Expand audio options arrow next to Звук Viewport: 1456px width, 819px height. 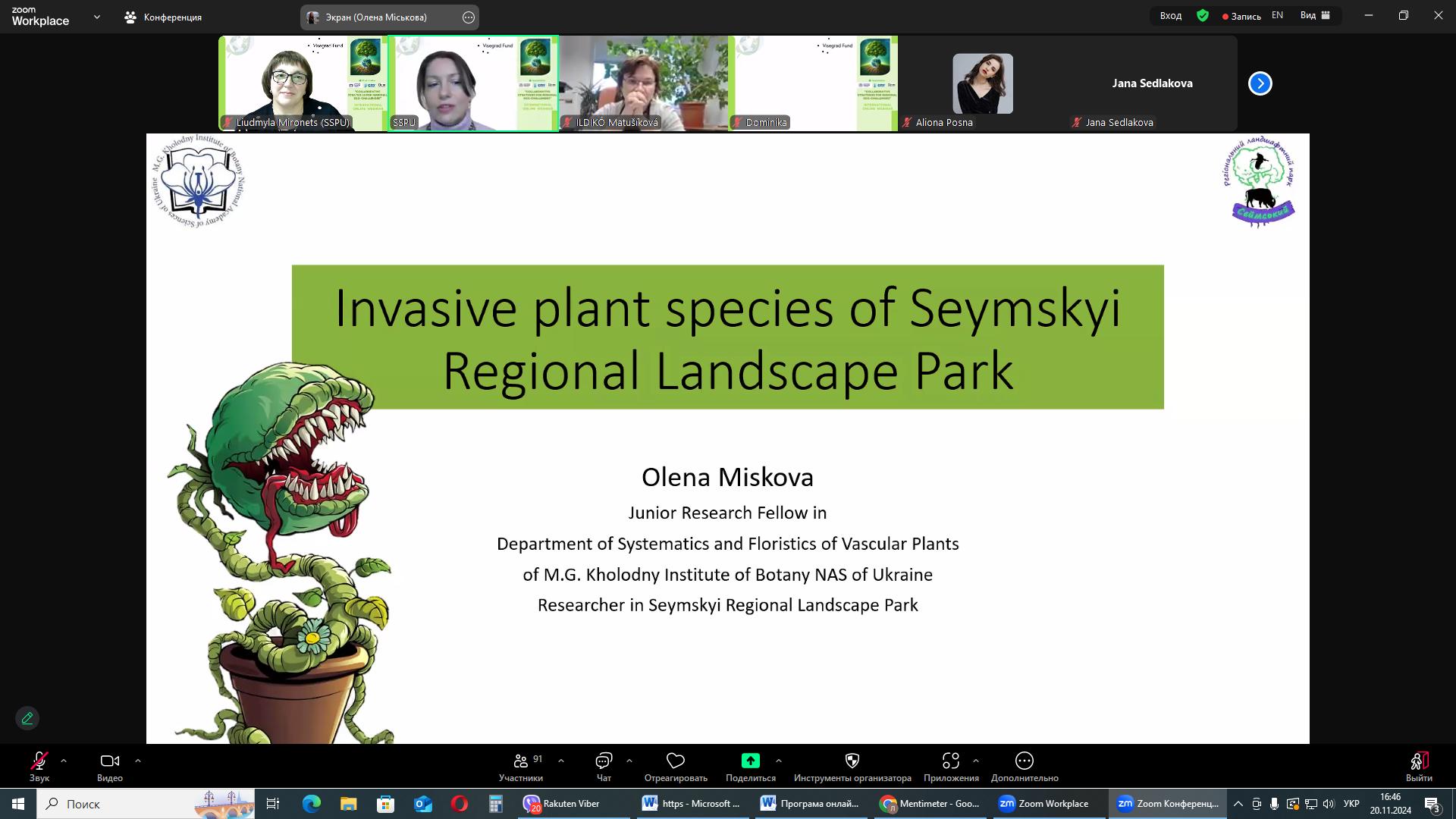click(x=64, y=761)
